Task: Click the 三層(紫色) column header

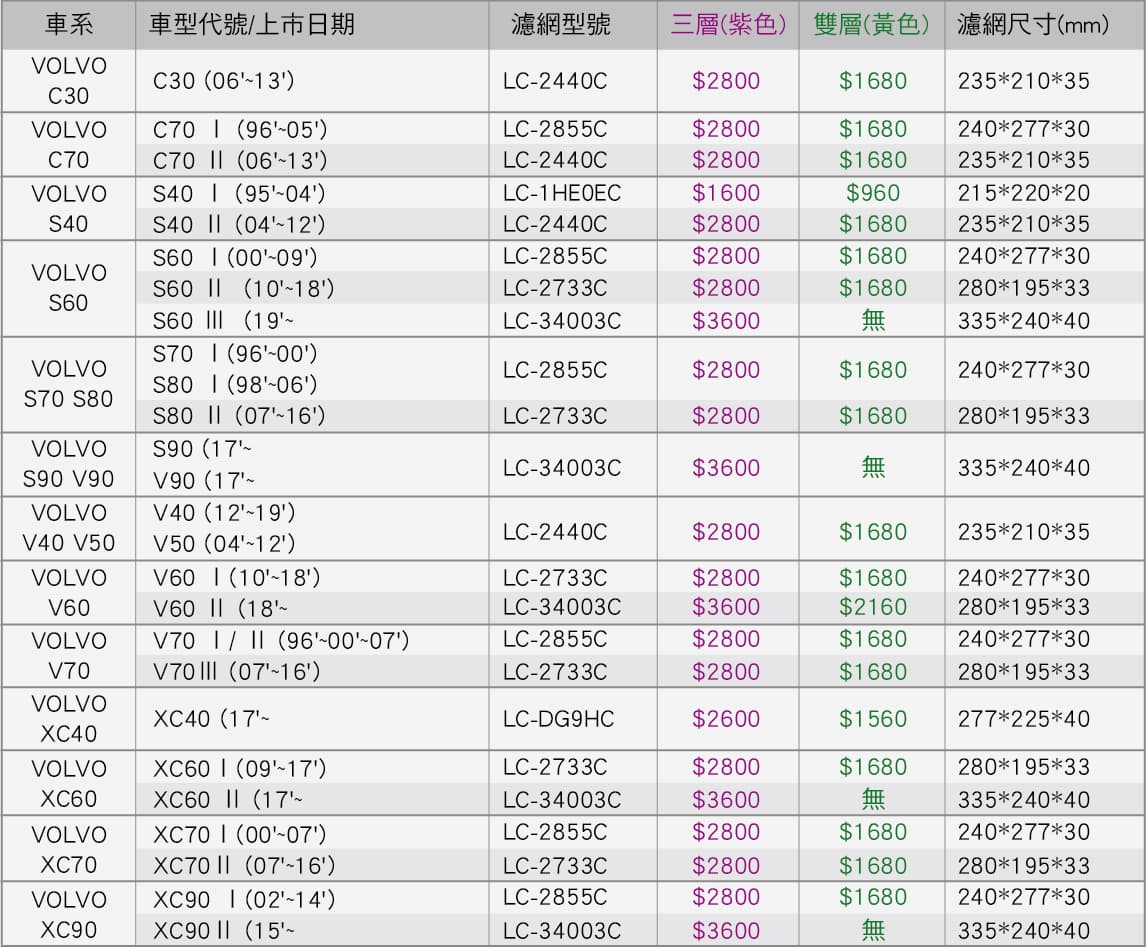Action: click(x=728, y=25)
